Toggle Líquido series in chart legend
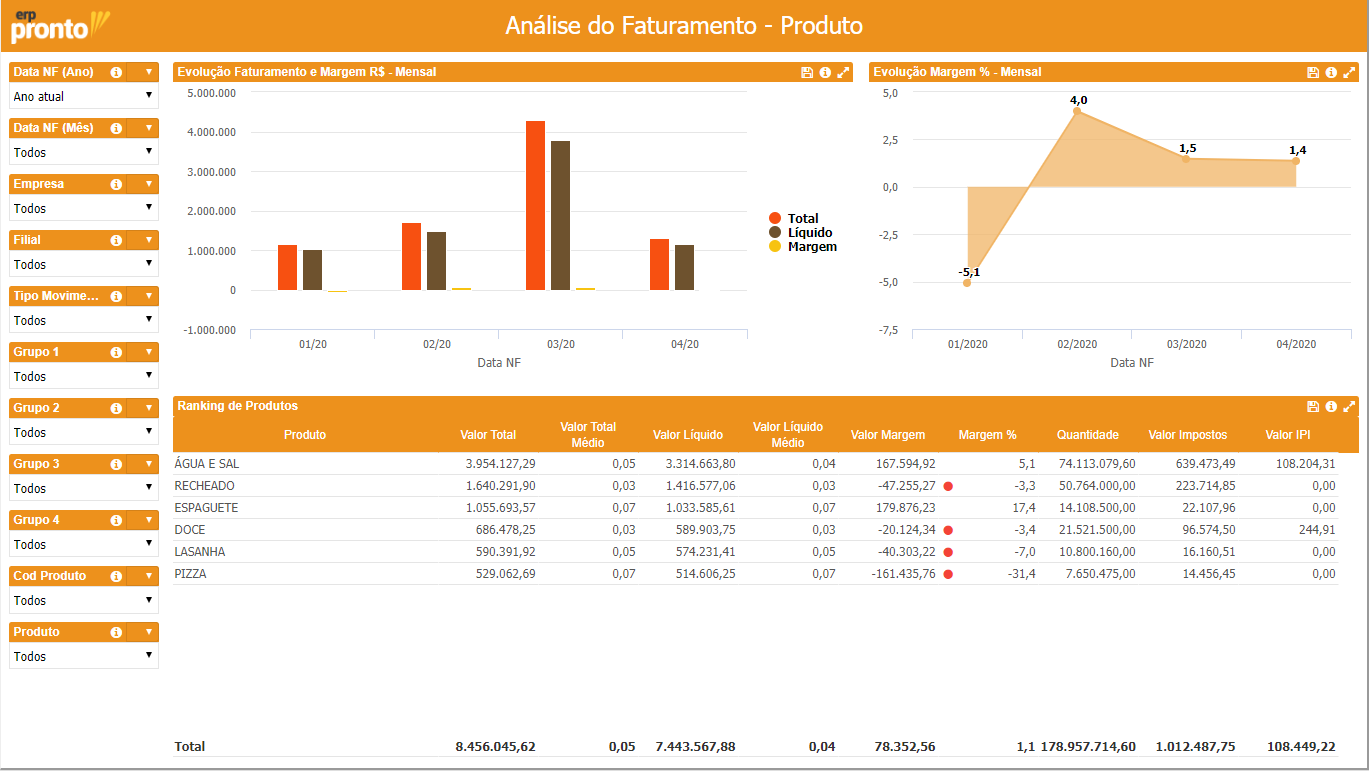Screen dimensions: 1369x771 (808, 232)
